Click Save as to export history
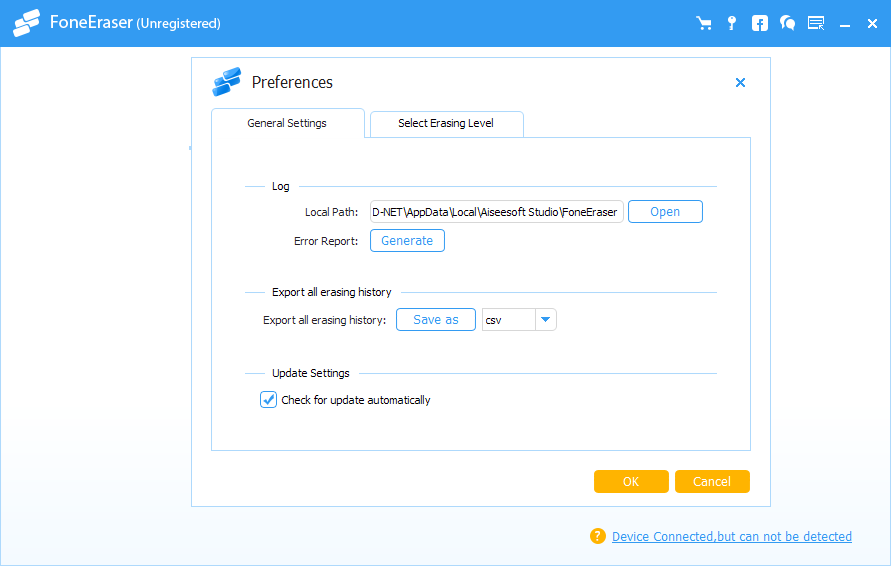 (x=435, y=319)
